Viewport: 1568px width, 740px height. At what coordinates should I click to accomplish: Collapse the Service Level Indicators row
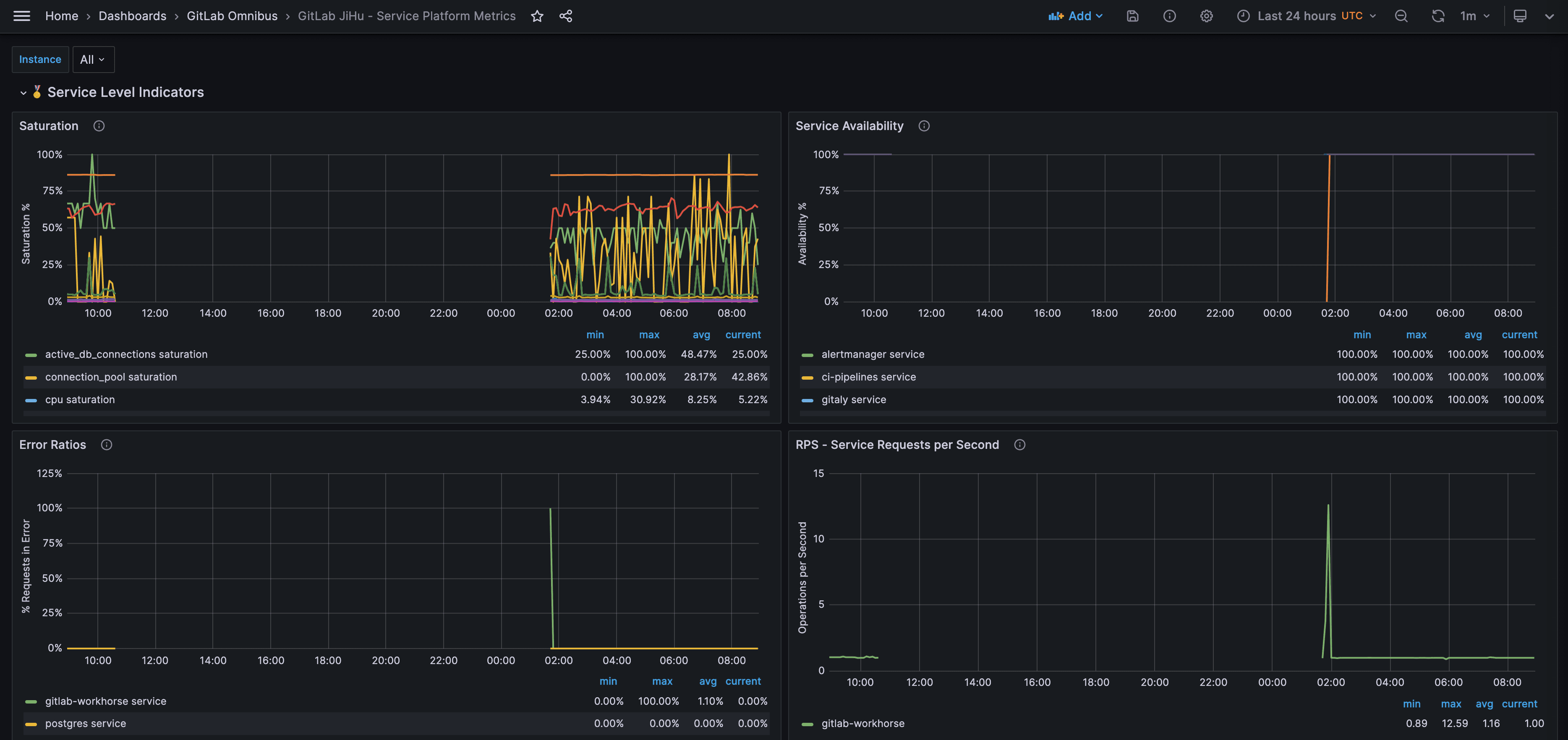tap(23, 92)
